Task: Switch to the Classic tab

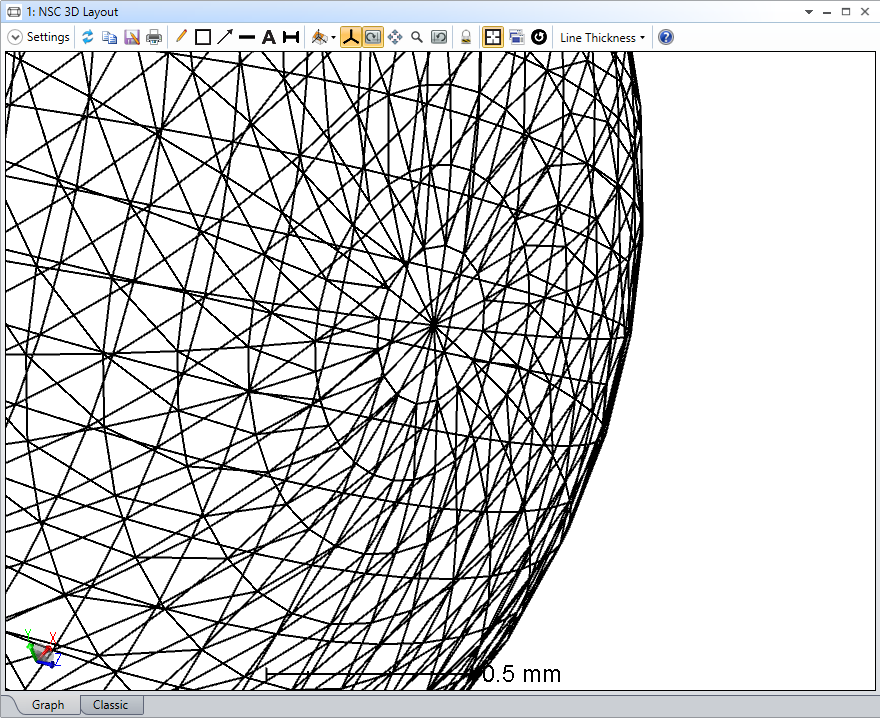Action: [110, 705]
